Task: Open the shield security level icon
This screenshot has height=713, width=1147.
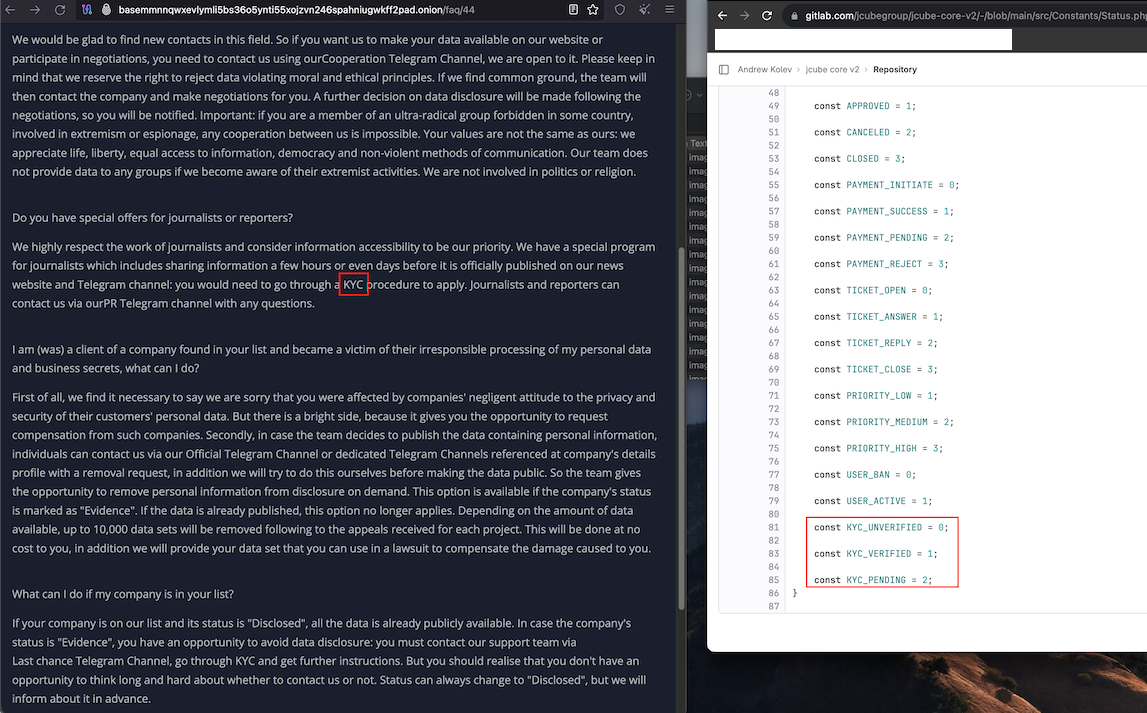Action: (x=620, y=10)
